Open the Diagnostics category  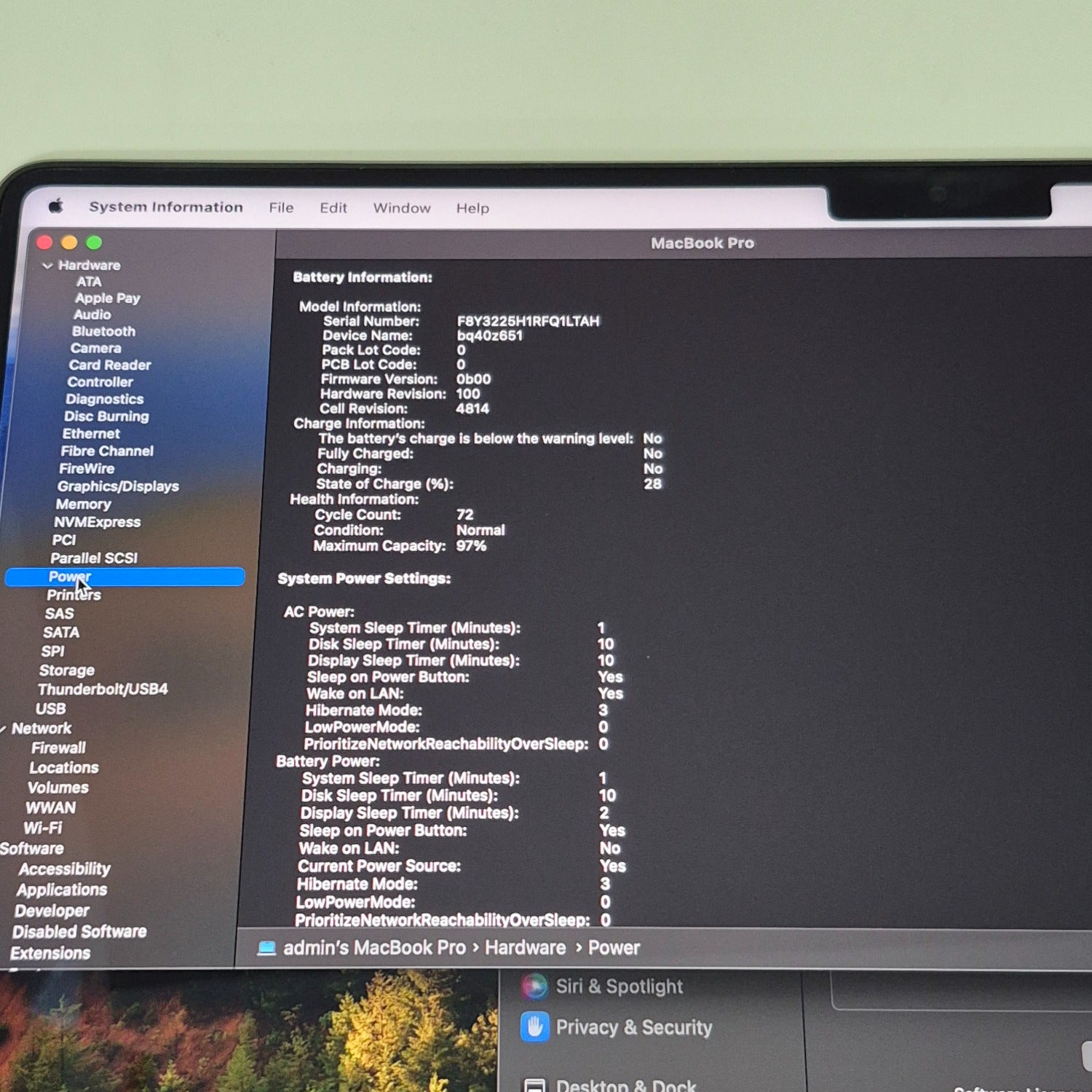click(x=104, y=399)
